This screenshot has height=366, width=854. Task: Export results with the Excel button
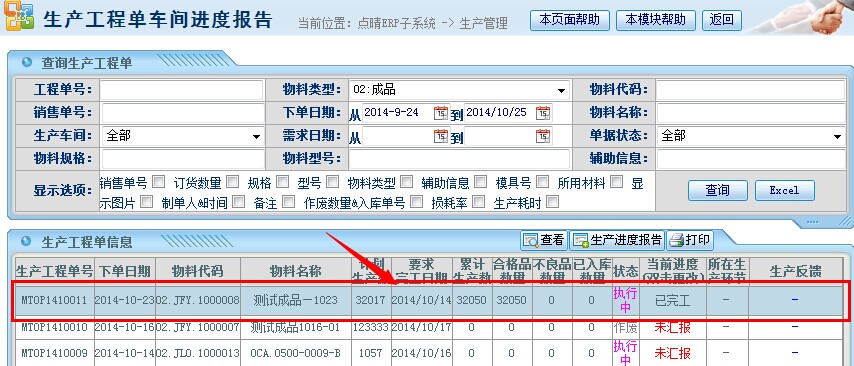tap(784, 190)
